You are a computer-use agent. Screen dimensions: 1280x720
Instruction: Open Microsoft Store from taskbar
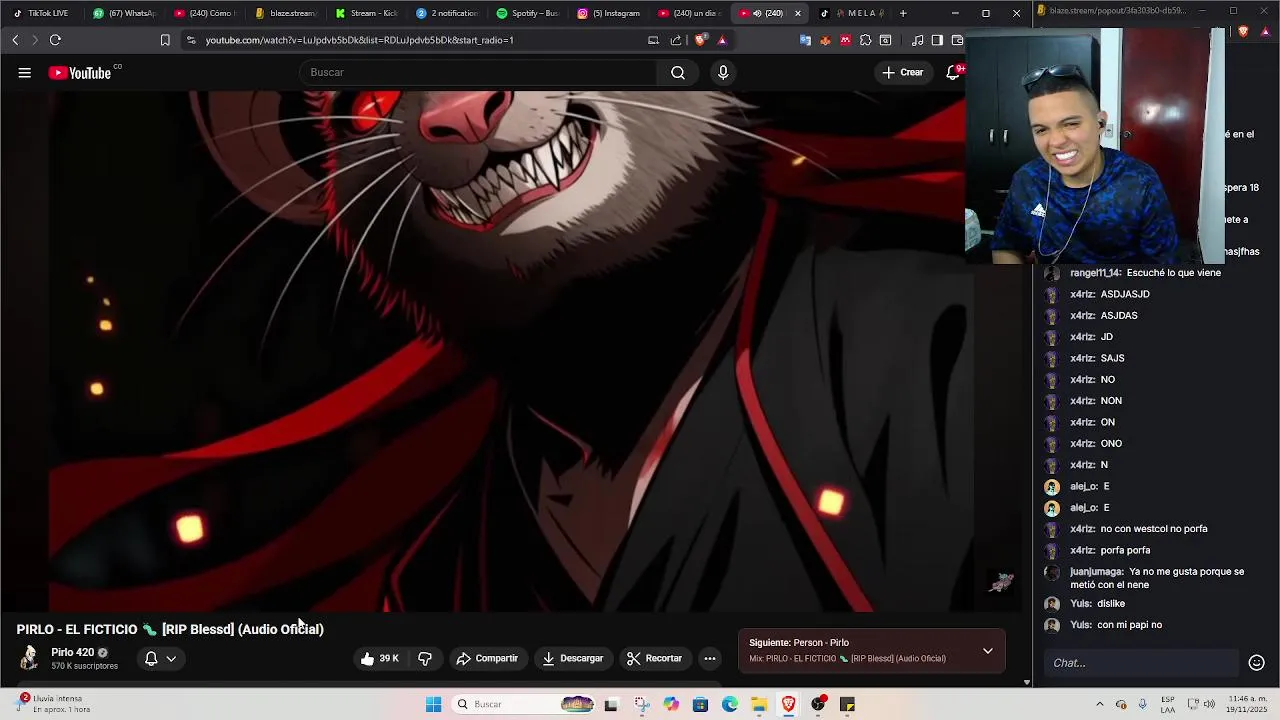[700, 704]
